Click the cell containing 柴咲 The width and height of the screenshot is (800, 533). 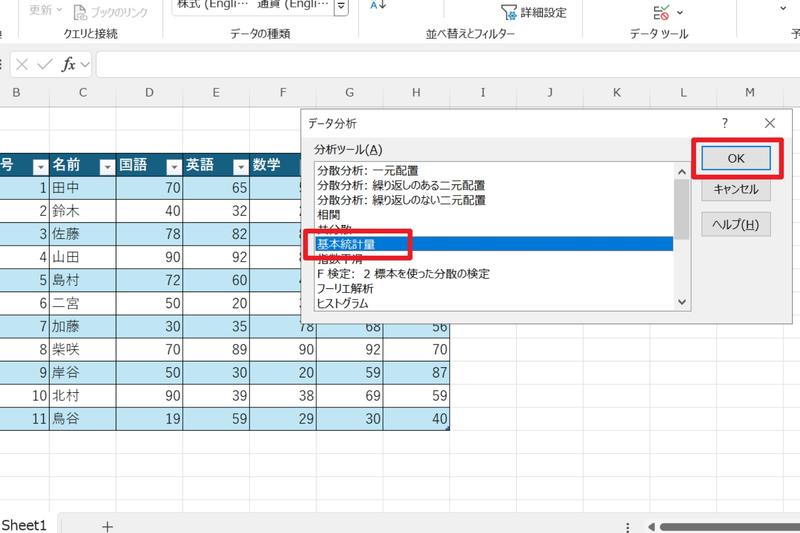(x=83, y=349)
